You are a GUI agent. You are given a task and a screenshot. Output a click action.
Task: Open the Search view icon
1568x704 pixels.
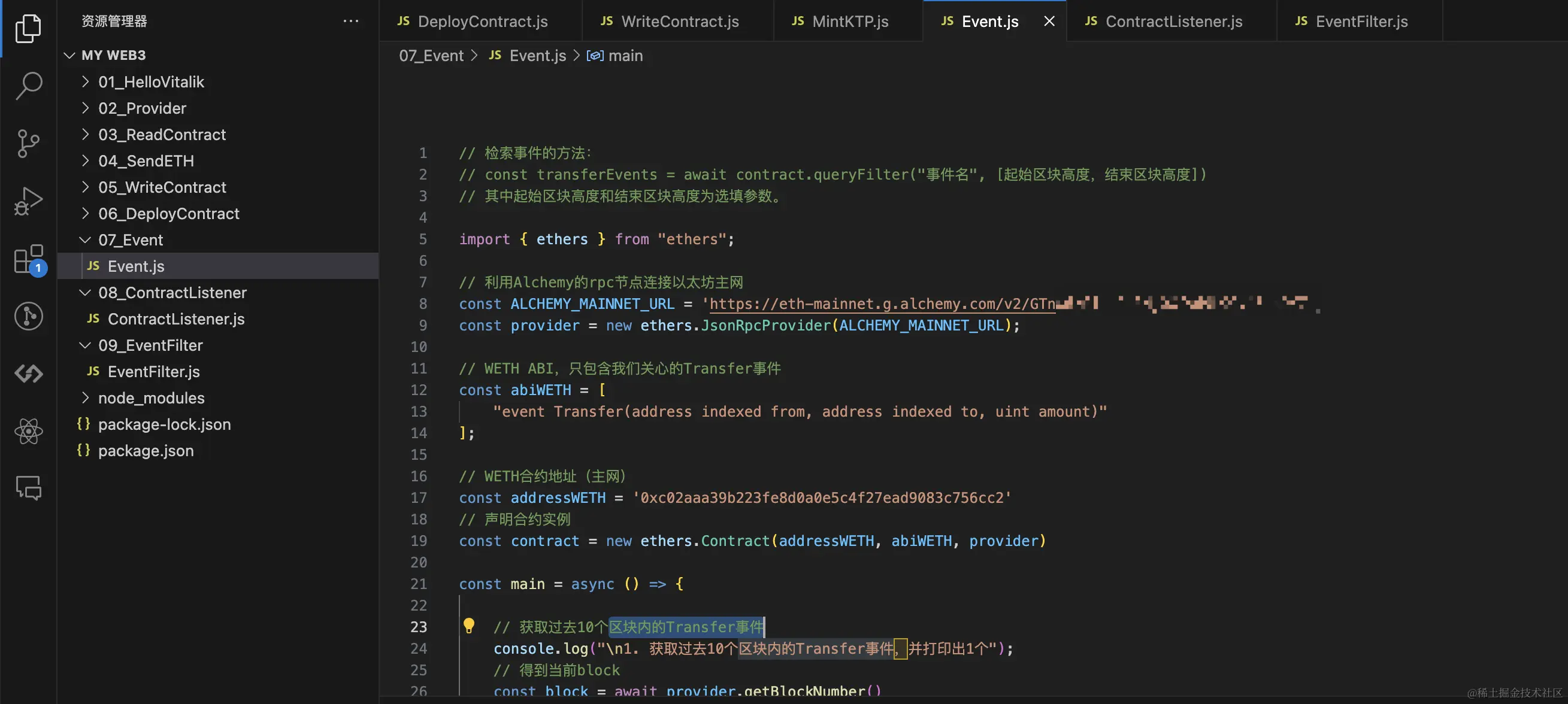[x=28, y=85]
